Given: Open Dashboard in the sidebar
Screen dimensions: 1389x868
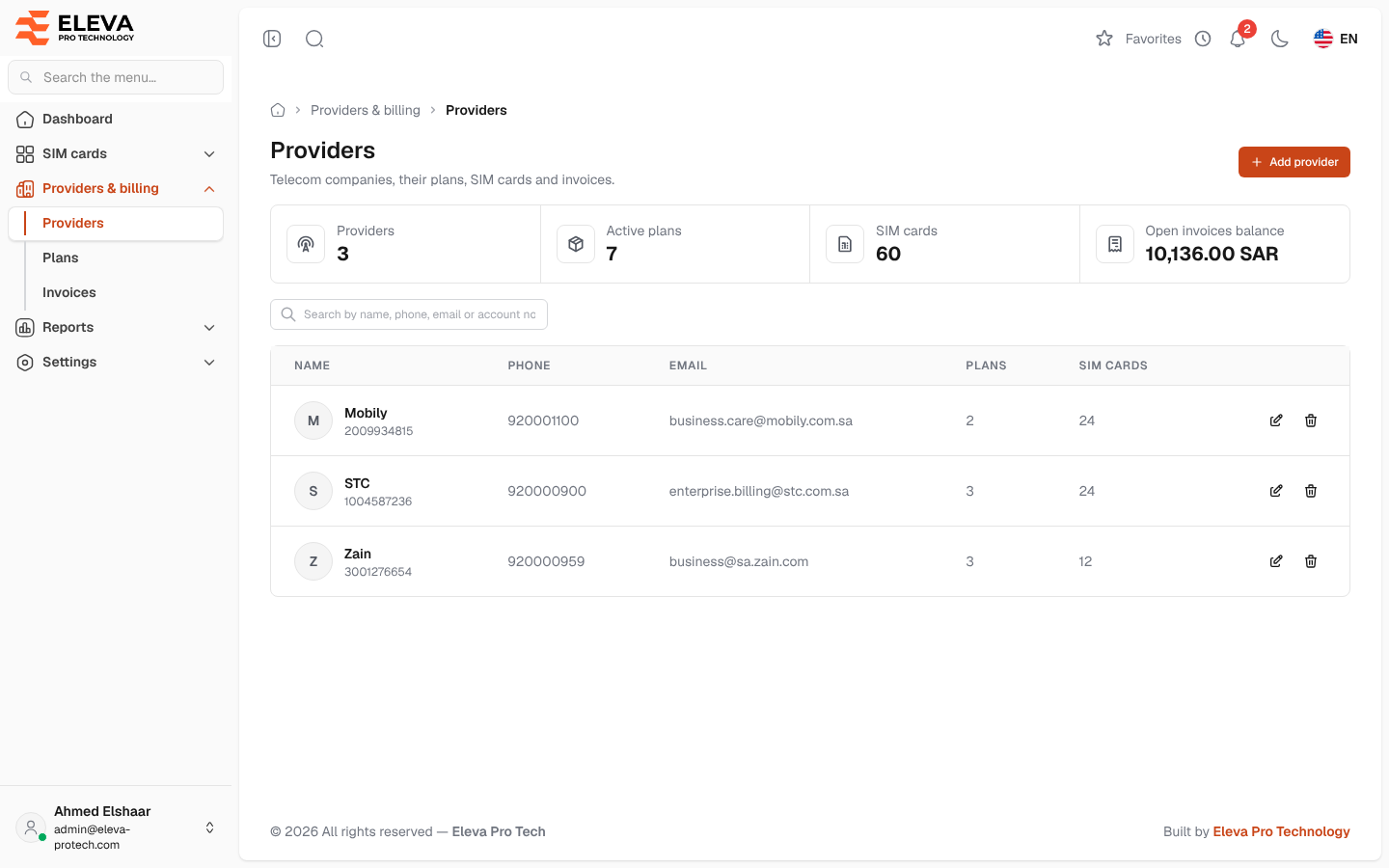Looking at the screenshot, I should click(x=116, y=119).
